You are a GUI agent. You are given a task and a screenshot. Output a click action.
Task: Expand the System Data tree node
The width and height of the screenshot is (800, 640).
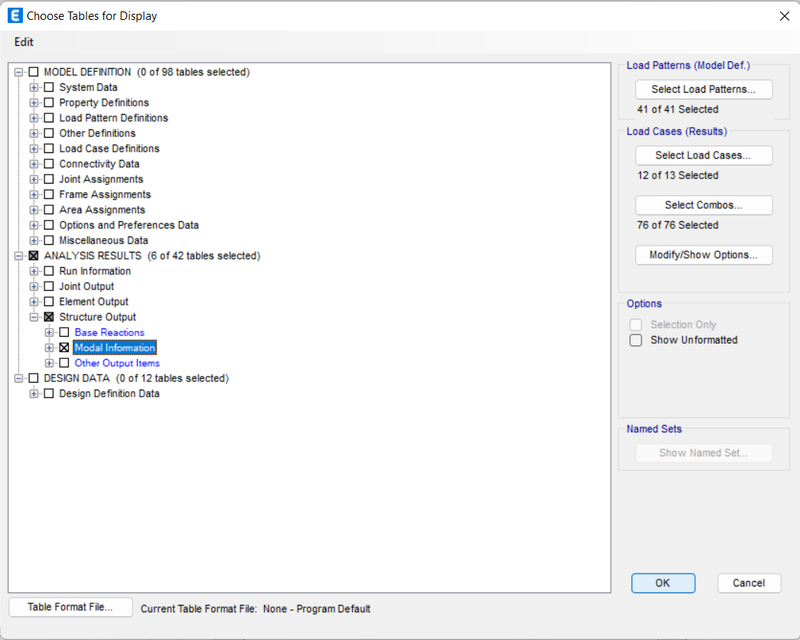click(x=34, y=87)
